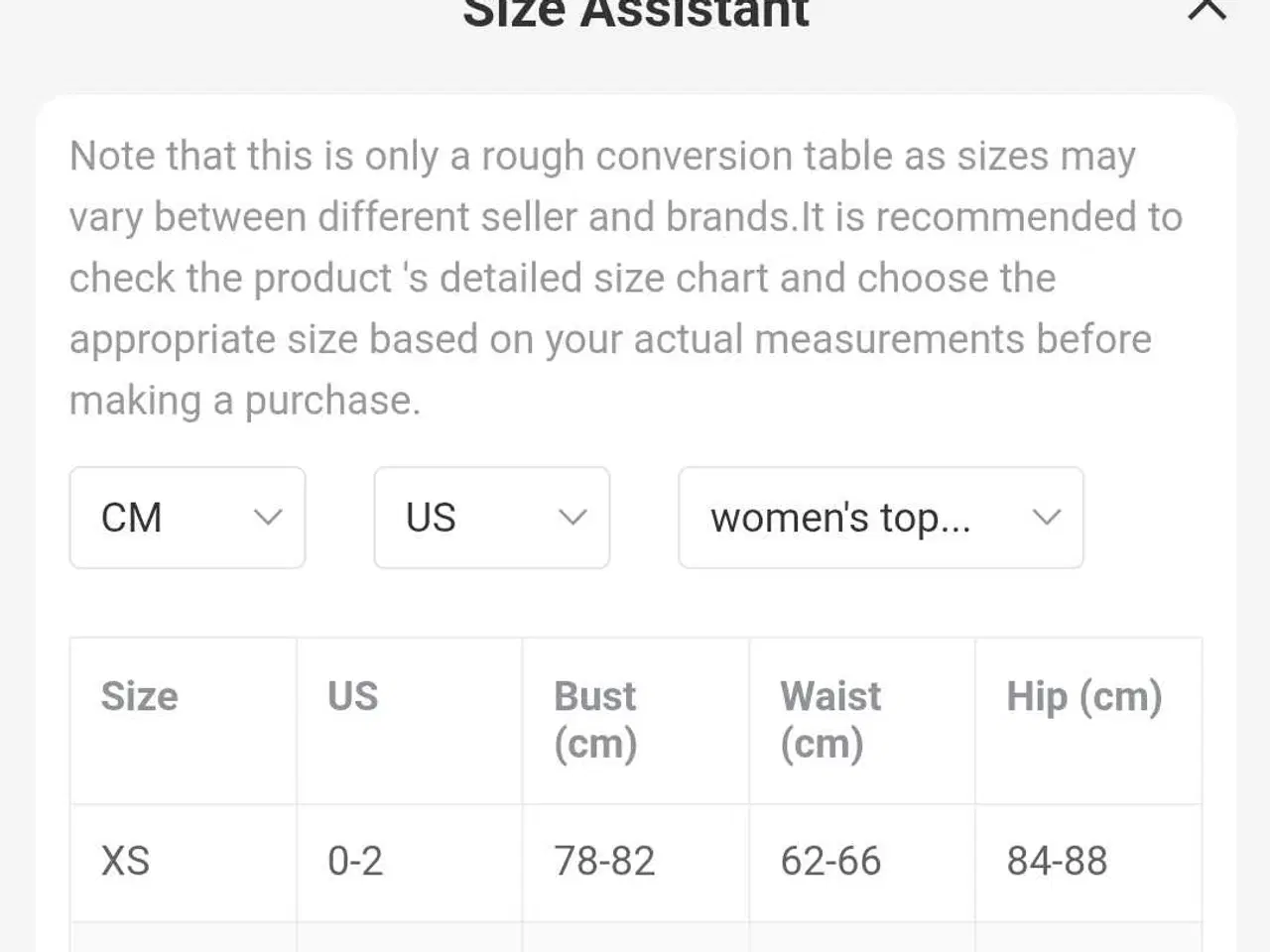This screenshot has width=1270, height=952.
Task: Select the Bust (cm) column header
Action: pos(596,719)
